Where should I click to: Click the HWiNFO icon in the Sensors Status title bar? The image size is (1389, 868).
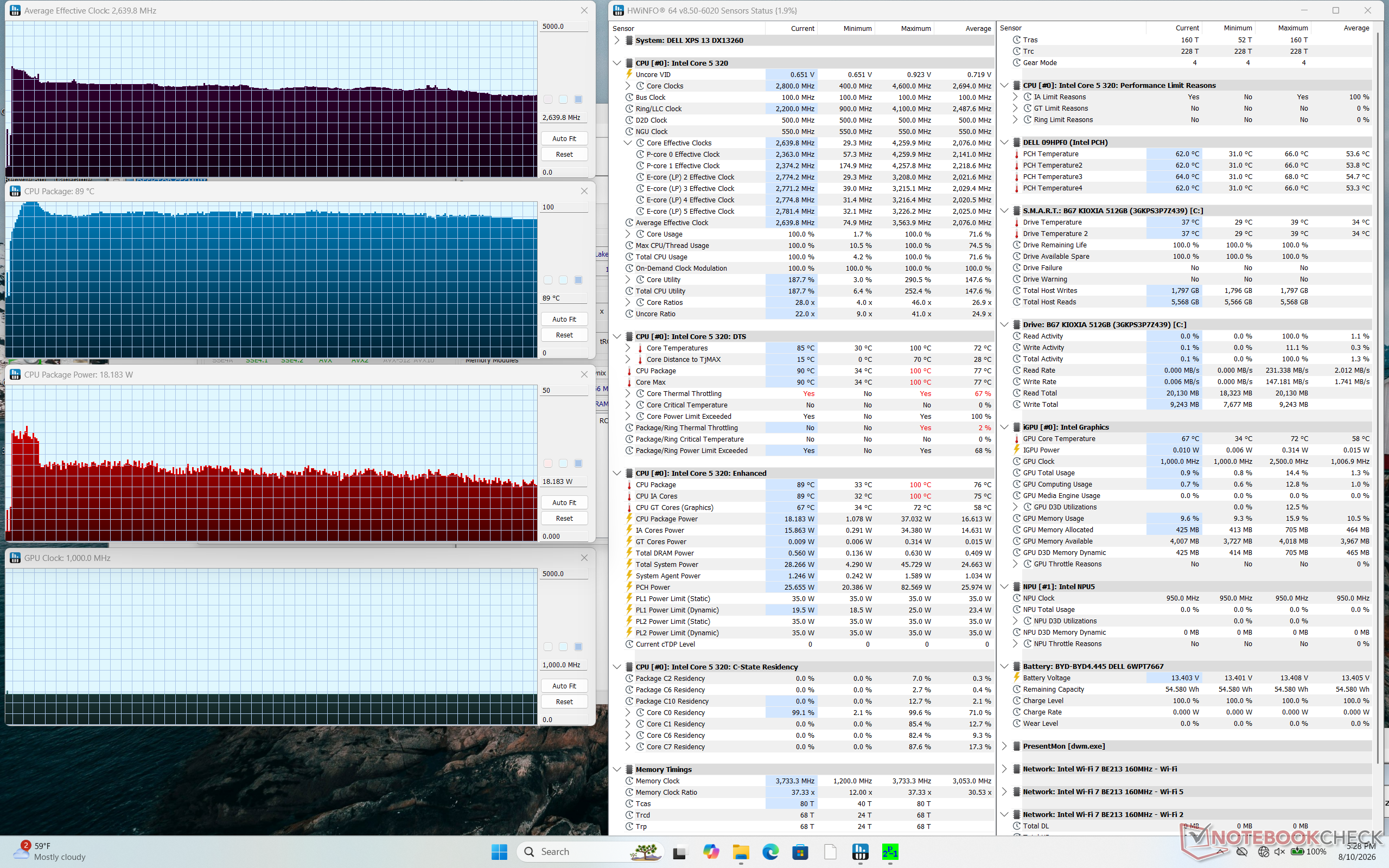pos(618,10)
